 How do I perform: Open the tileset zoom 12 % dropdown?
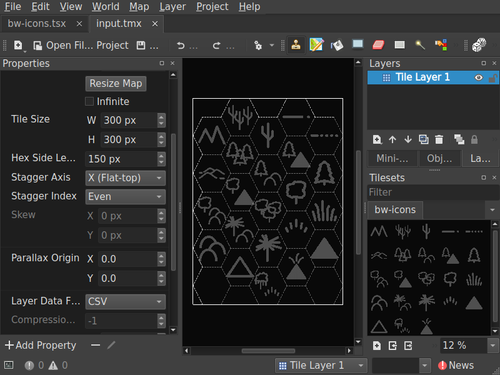(493, 346)
